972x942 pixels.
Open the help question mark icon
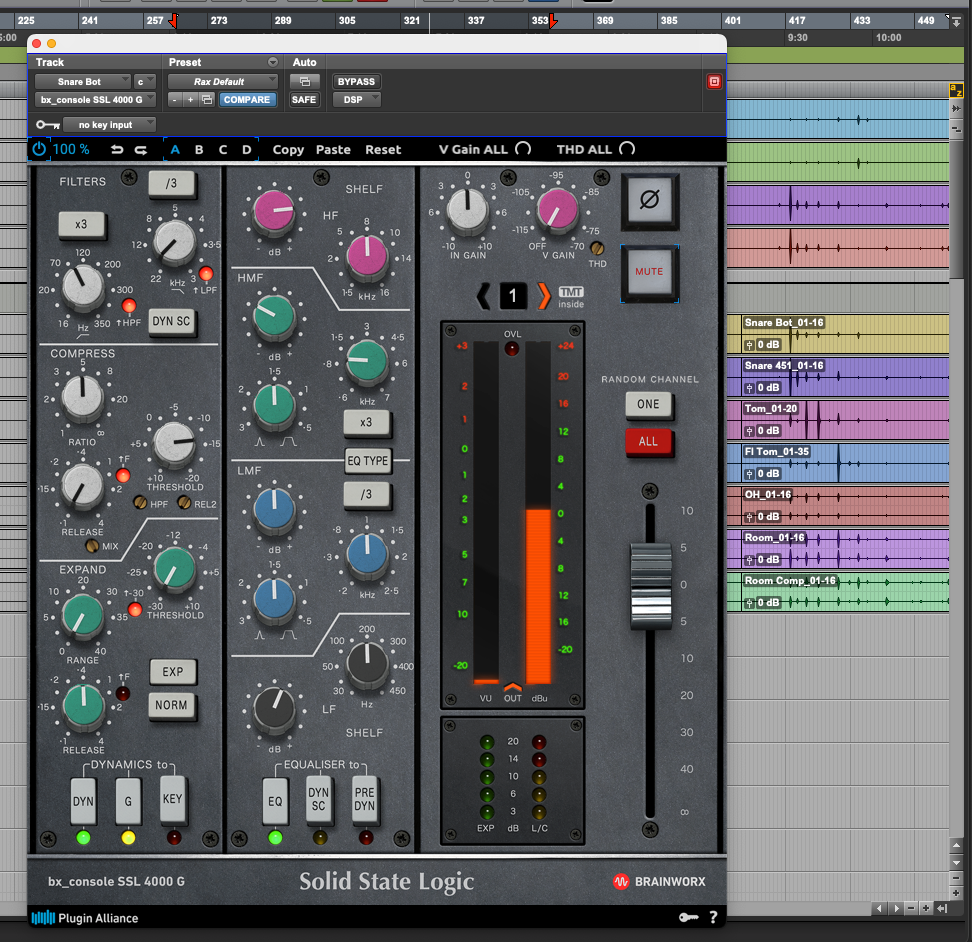coord(713,917)
